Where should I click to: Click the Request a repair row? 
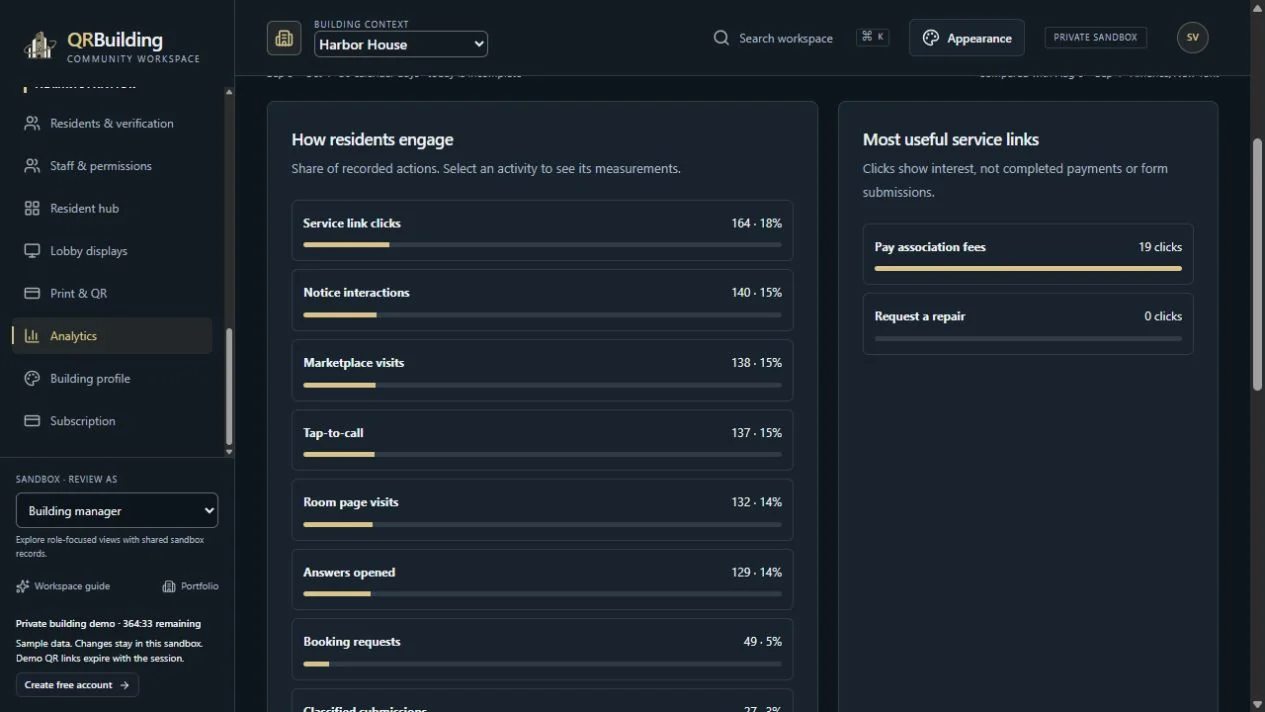pos(1028,323)
